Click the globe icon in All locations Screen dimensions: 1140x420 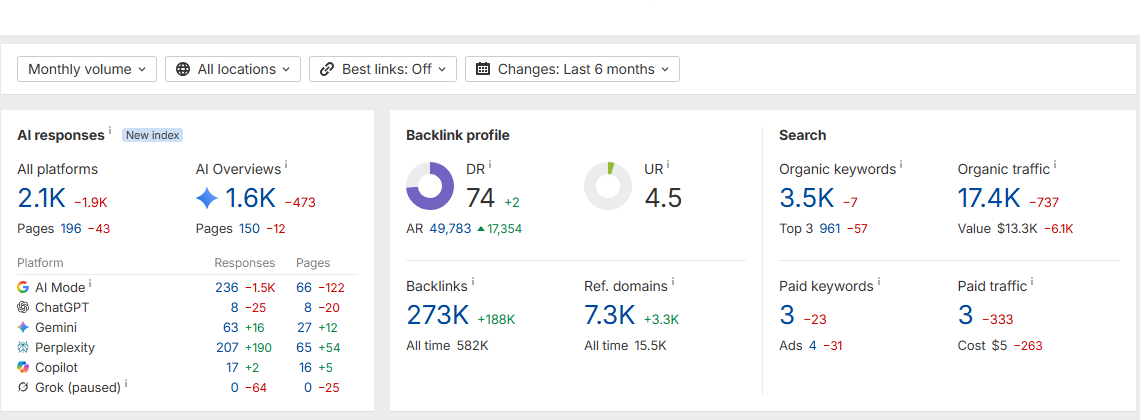pyautogui.click(x=183, y=69)
